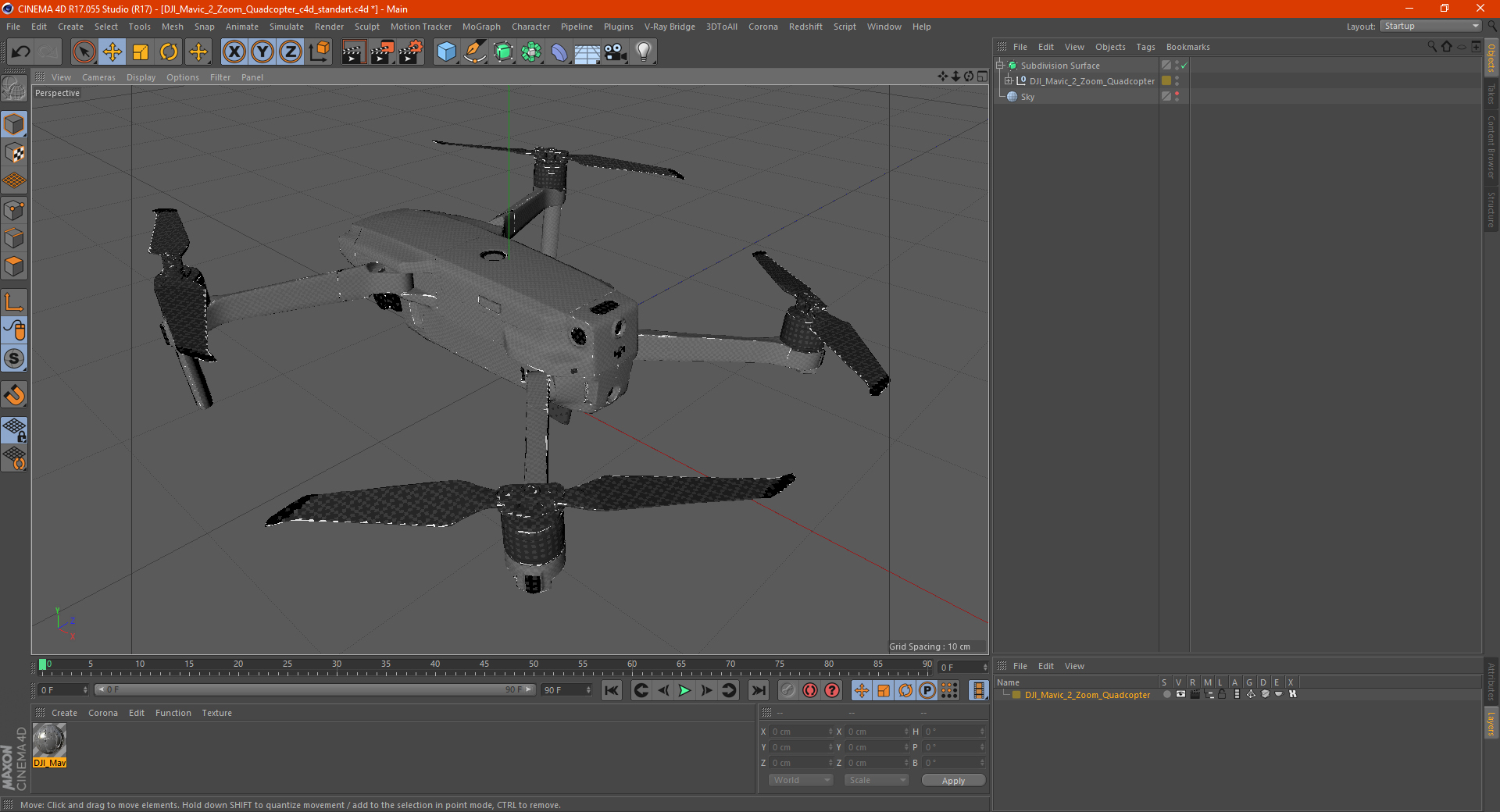Open the spline Pen tool
Screen dimensions: 1500x812
point(474,52)
